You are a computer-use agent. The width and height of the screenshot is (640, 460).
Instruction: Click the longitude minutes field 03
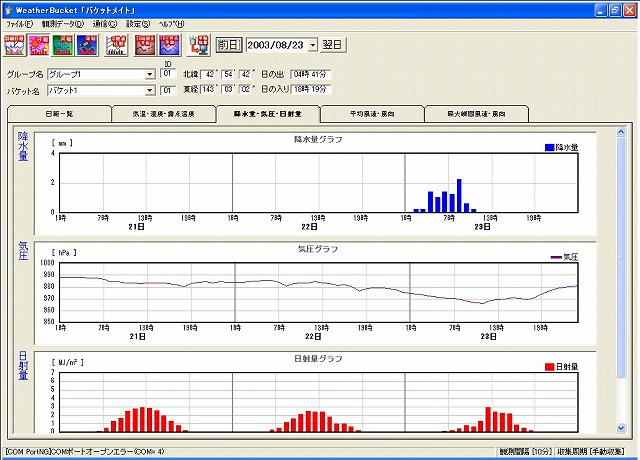[228, 89]
